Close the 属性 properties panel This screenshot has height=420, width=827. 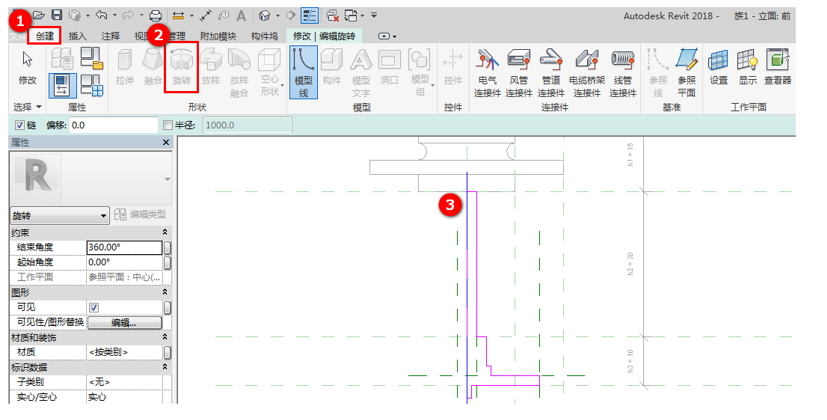click(166, 142)
